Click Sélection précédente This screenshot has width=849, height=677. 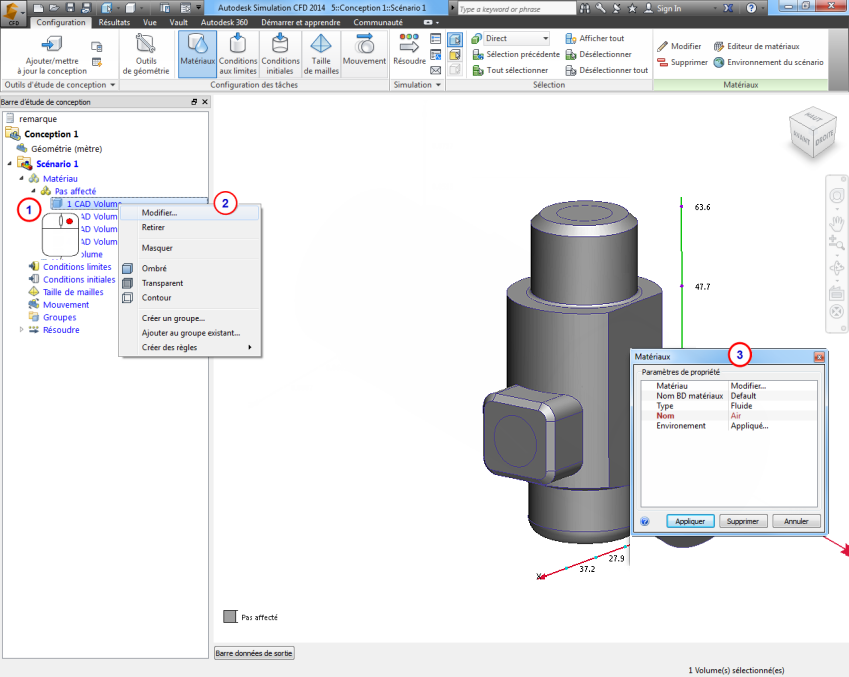coord(516,54)
